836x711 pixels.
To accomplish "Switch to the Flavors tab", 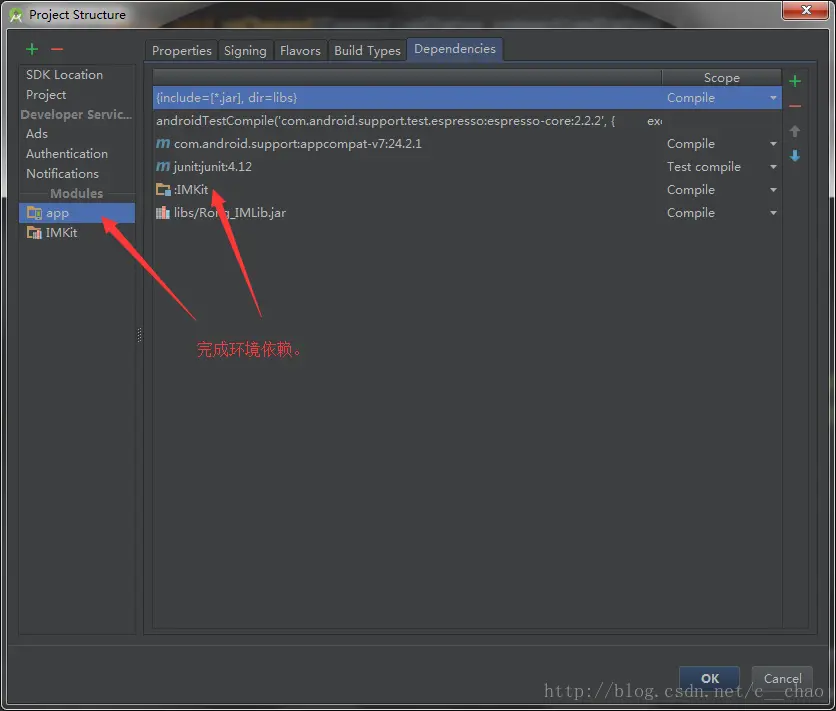I will (x=300, y=51).
